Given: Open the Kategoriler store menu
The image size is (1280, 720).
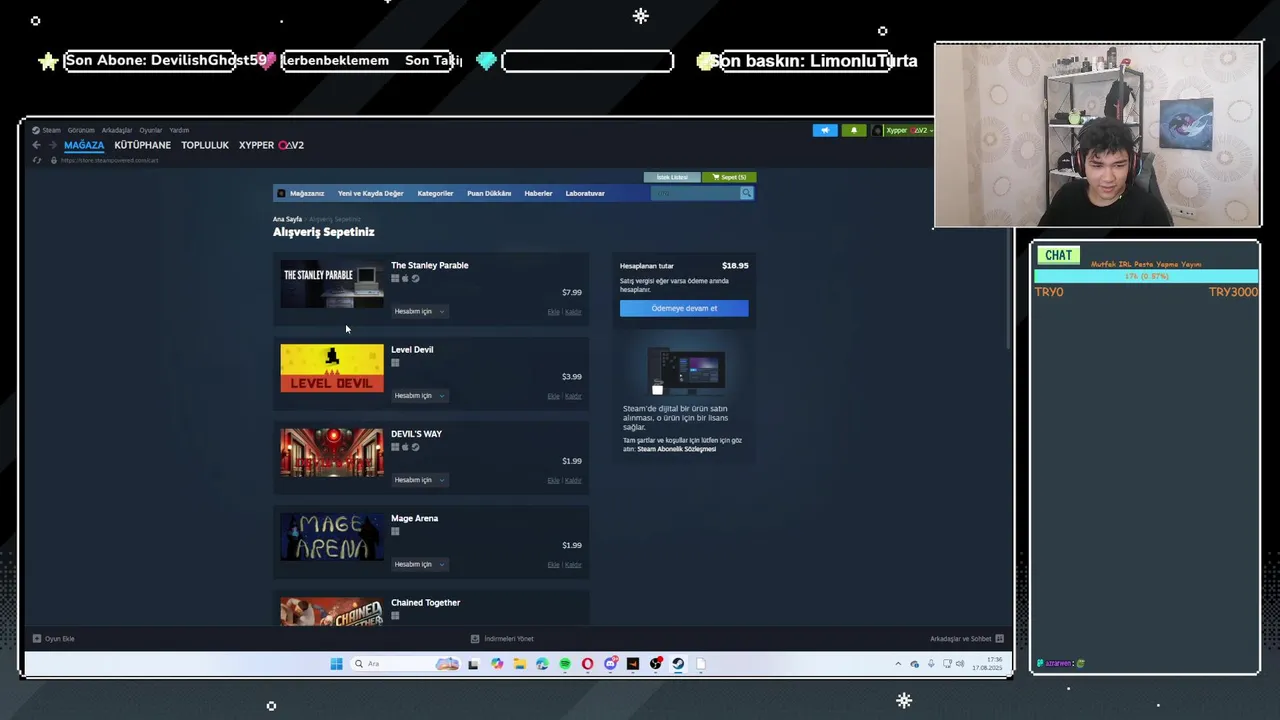Looking at the screenshot, I should click(435, 193).
